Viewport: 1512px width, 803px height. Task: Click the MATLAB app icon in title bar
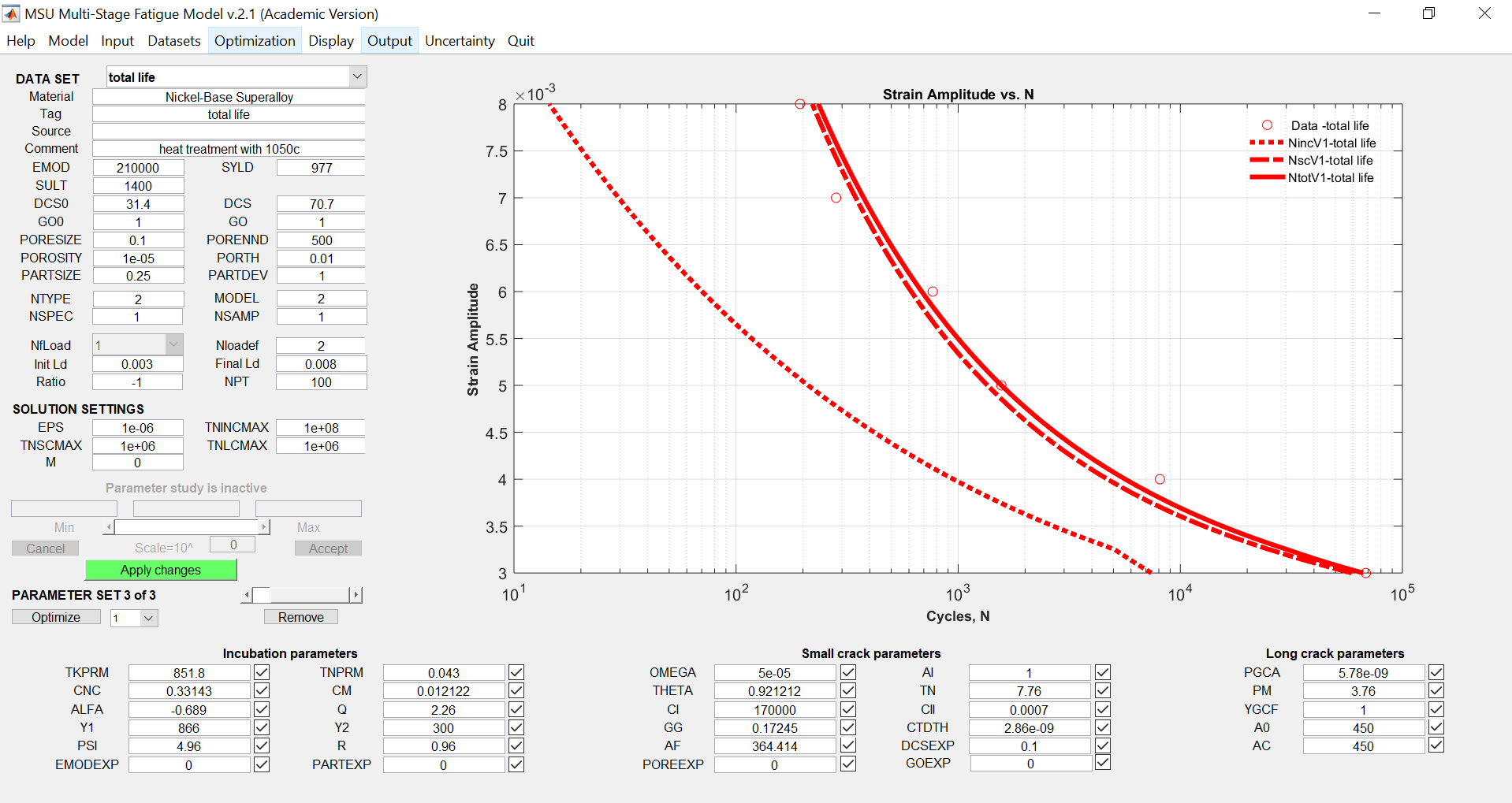coord(11,13)
